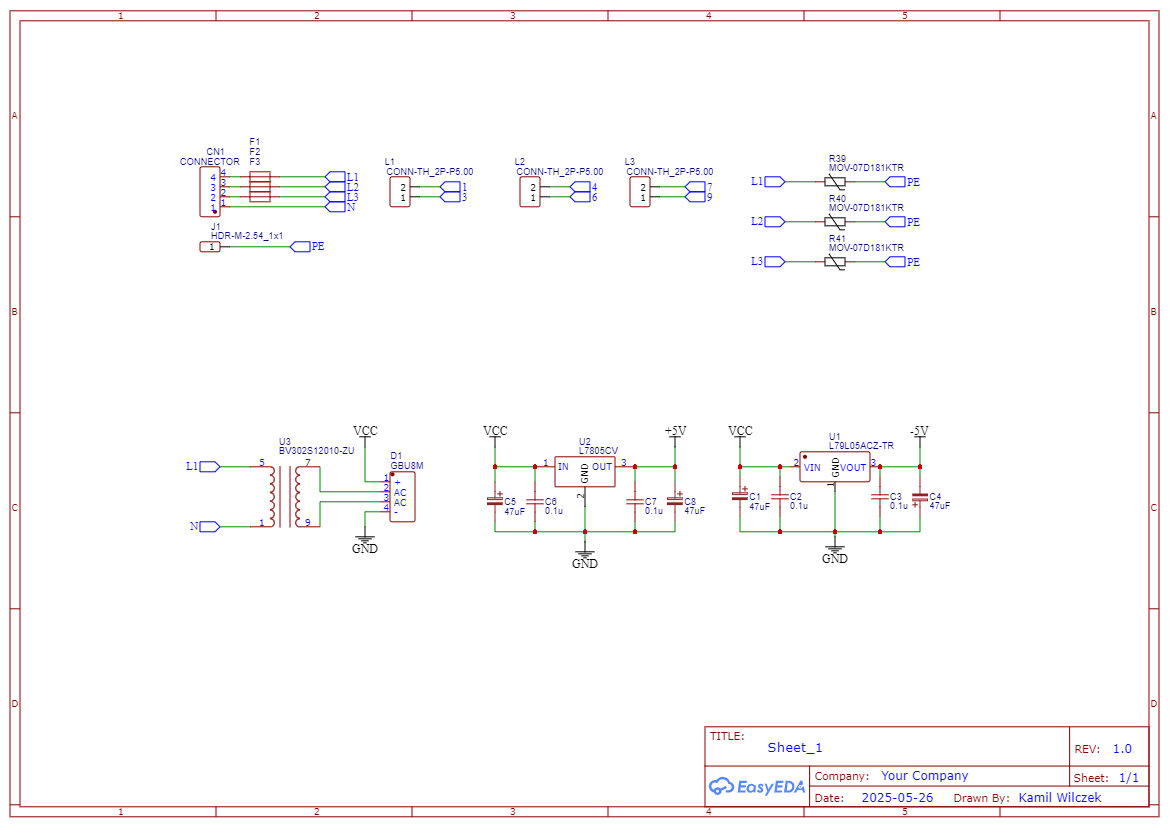Pick the L1 CONN-TH_2P-P5.00 connector body

point(400,192)
